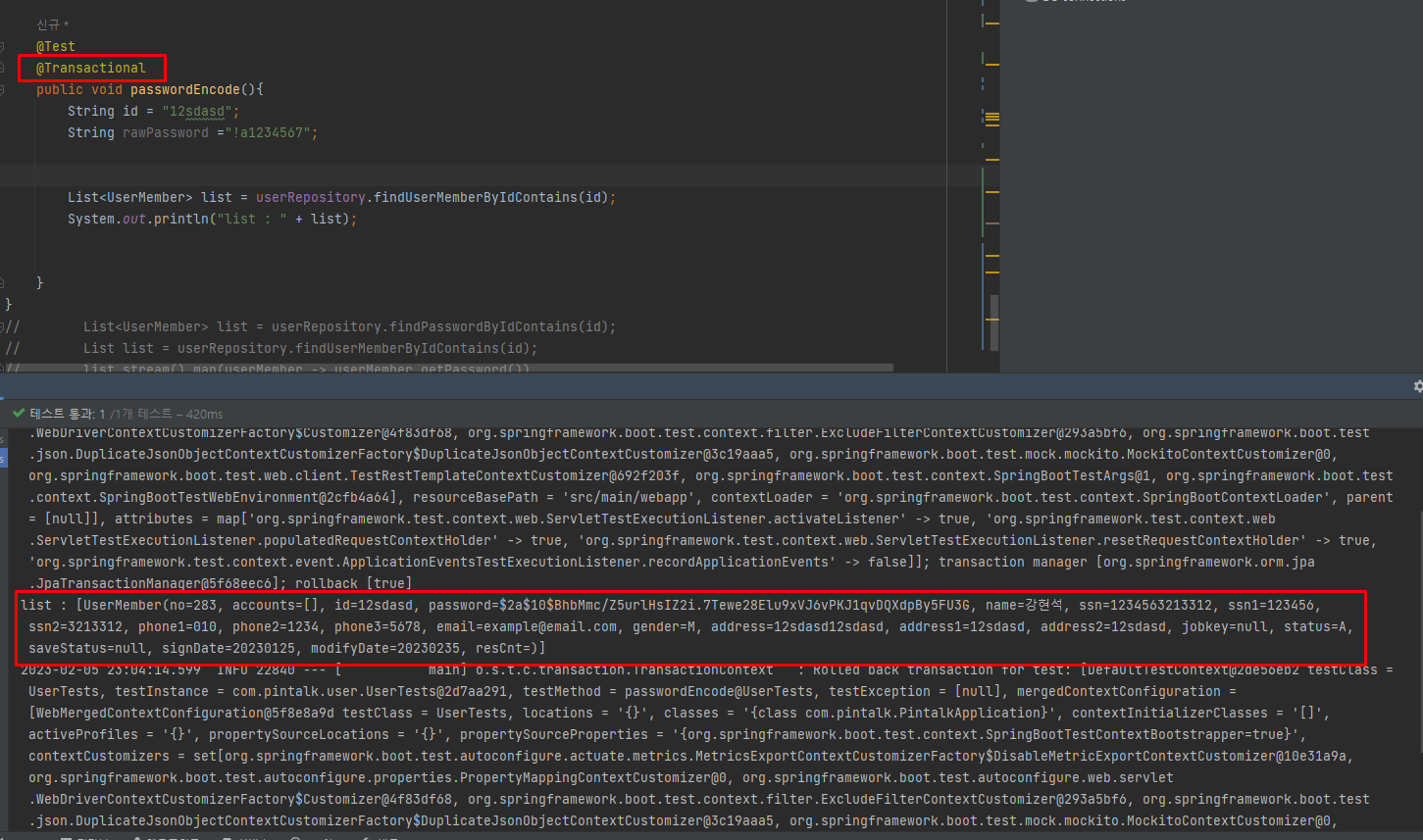
Task: Click 'testMethod = passwordEncode@UserTests' in console
Action: (x=668, y=691)
